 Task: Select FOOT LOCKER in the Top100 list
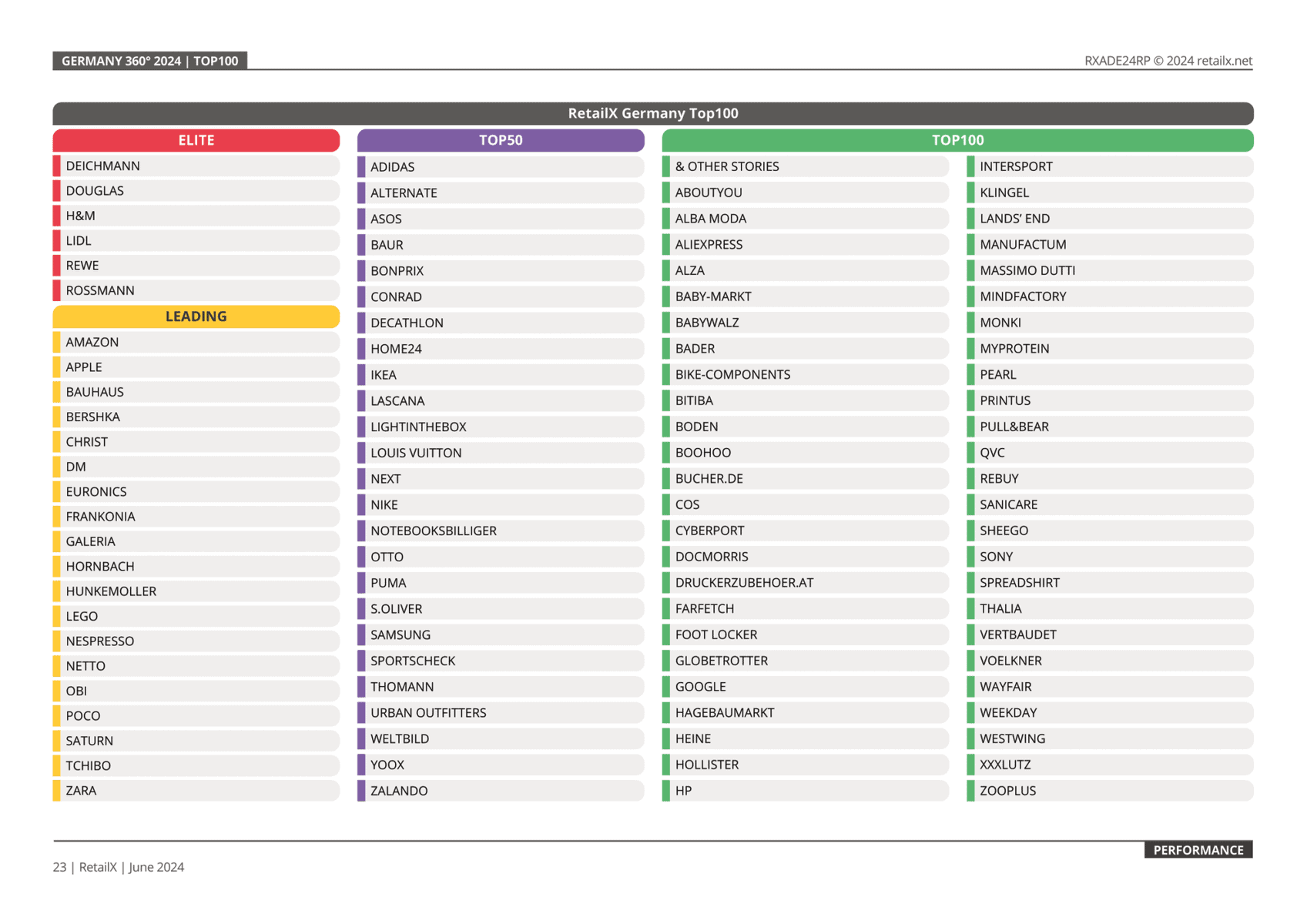(806, 634)
